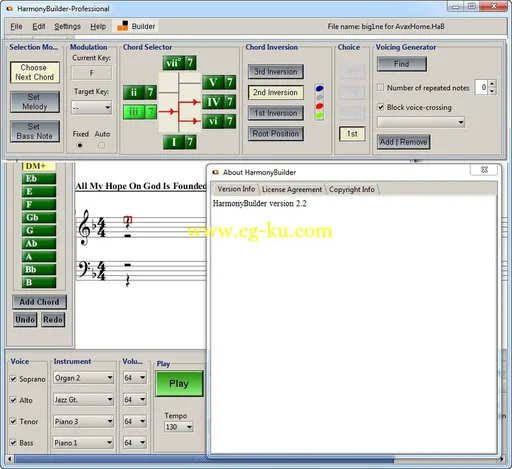Uncheck Block voice-crossing
Screen dimensions: 512x469
pos(380,107)
